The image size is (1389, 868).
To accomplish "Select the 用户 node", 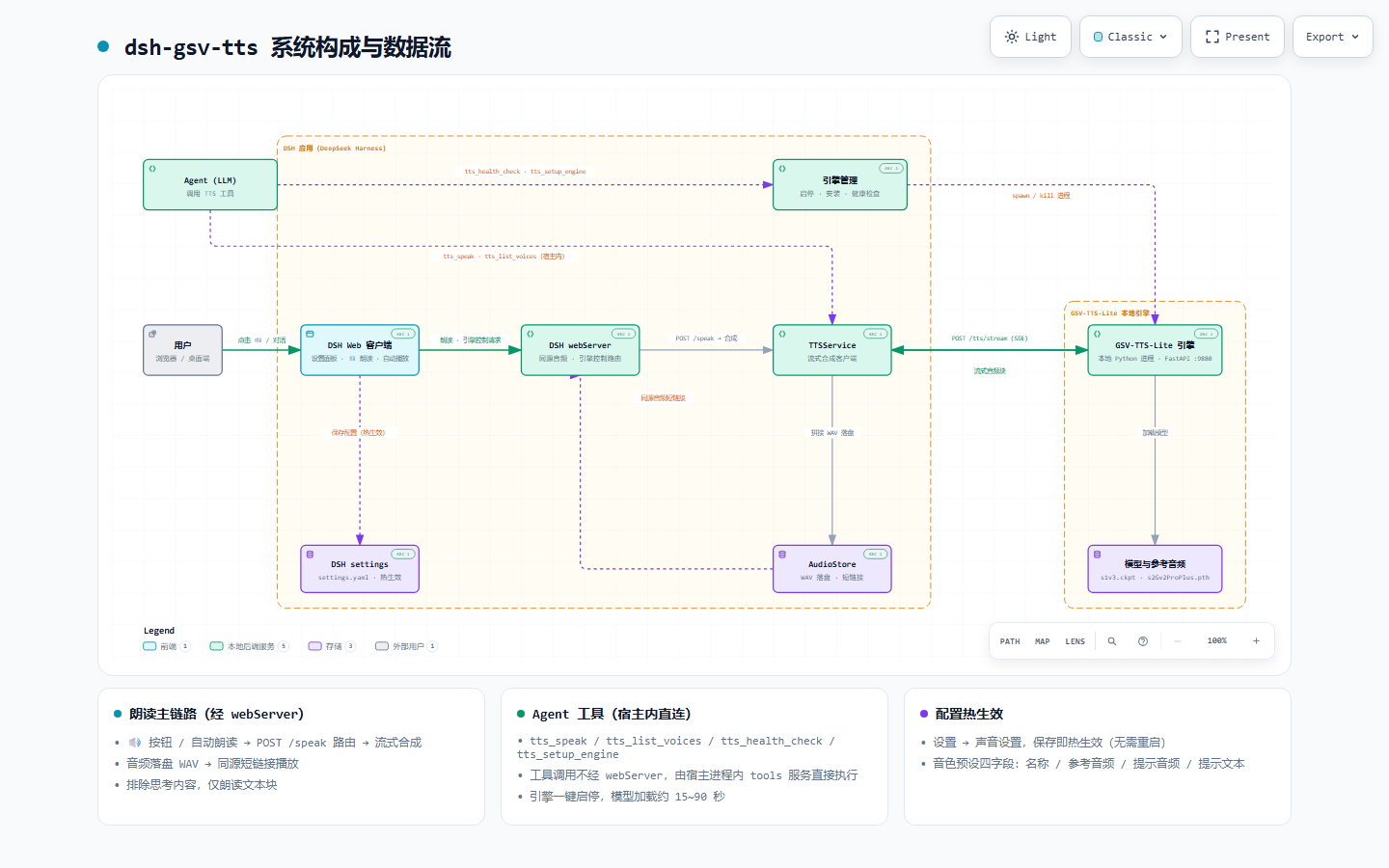I will click(182, 350).
